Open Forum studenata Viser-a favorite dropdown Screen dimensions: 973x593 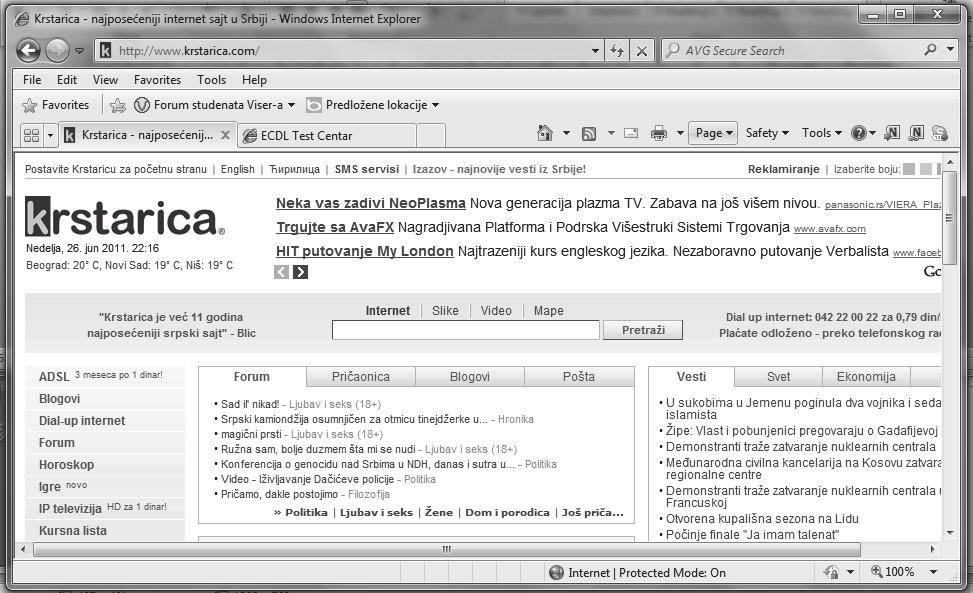(215, 105)
